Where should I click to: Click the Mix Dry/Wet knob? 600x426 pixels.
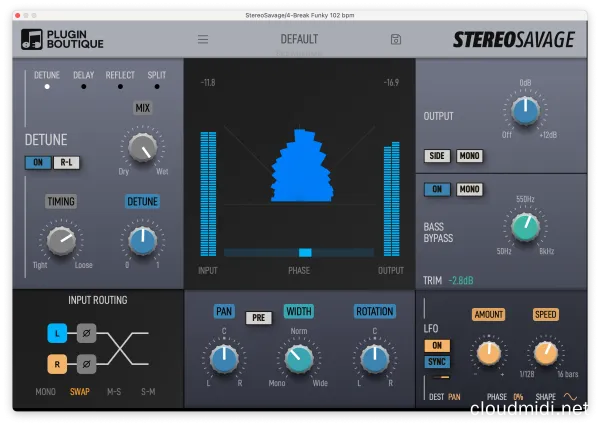tap(143, 147)
